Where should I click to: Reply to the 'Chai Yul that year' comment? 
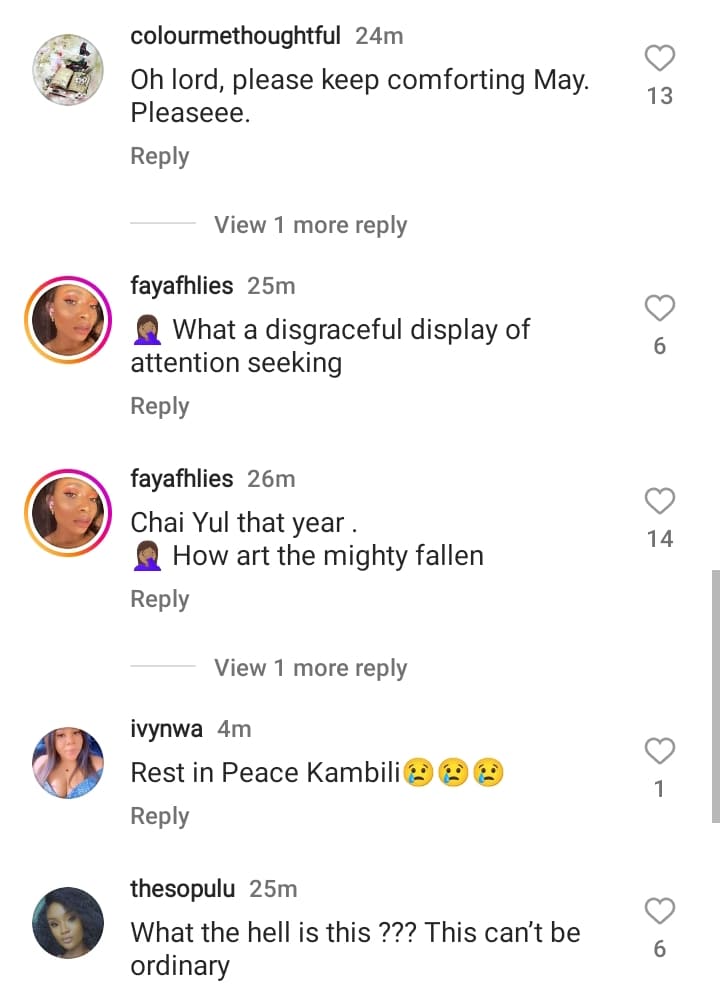pos(159,599)
